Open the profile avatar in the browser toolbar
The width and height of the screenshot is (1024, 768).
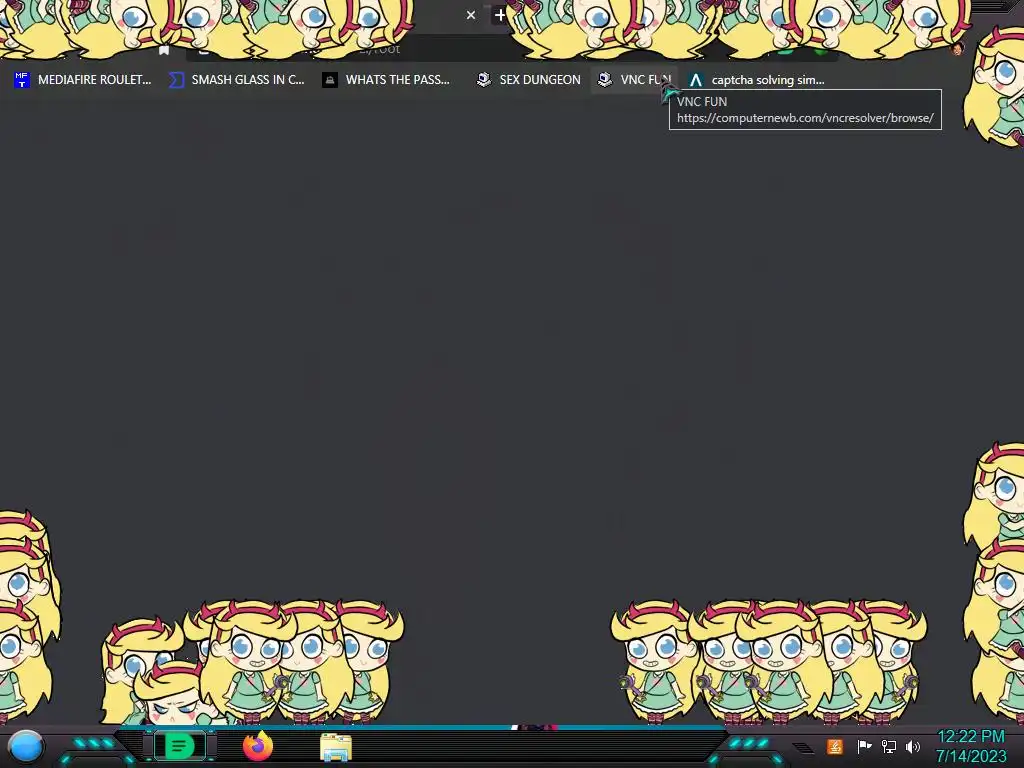[x=957, y=49]
